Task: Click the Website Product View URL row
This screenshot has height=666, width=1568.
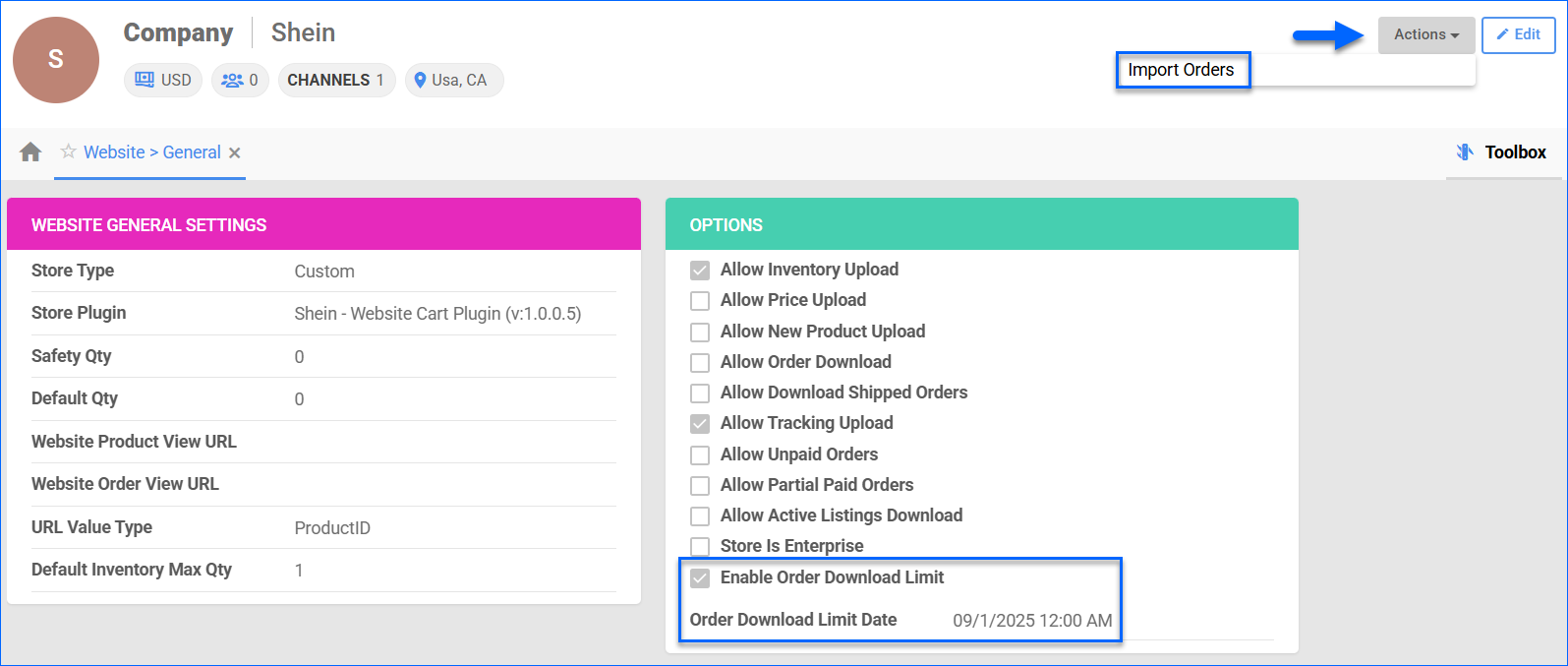Action: click(x=323, y=442)
